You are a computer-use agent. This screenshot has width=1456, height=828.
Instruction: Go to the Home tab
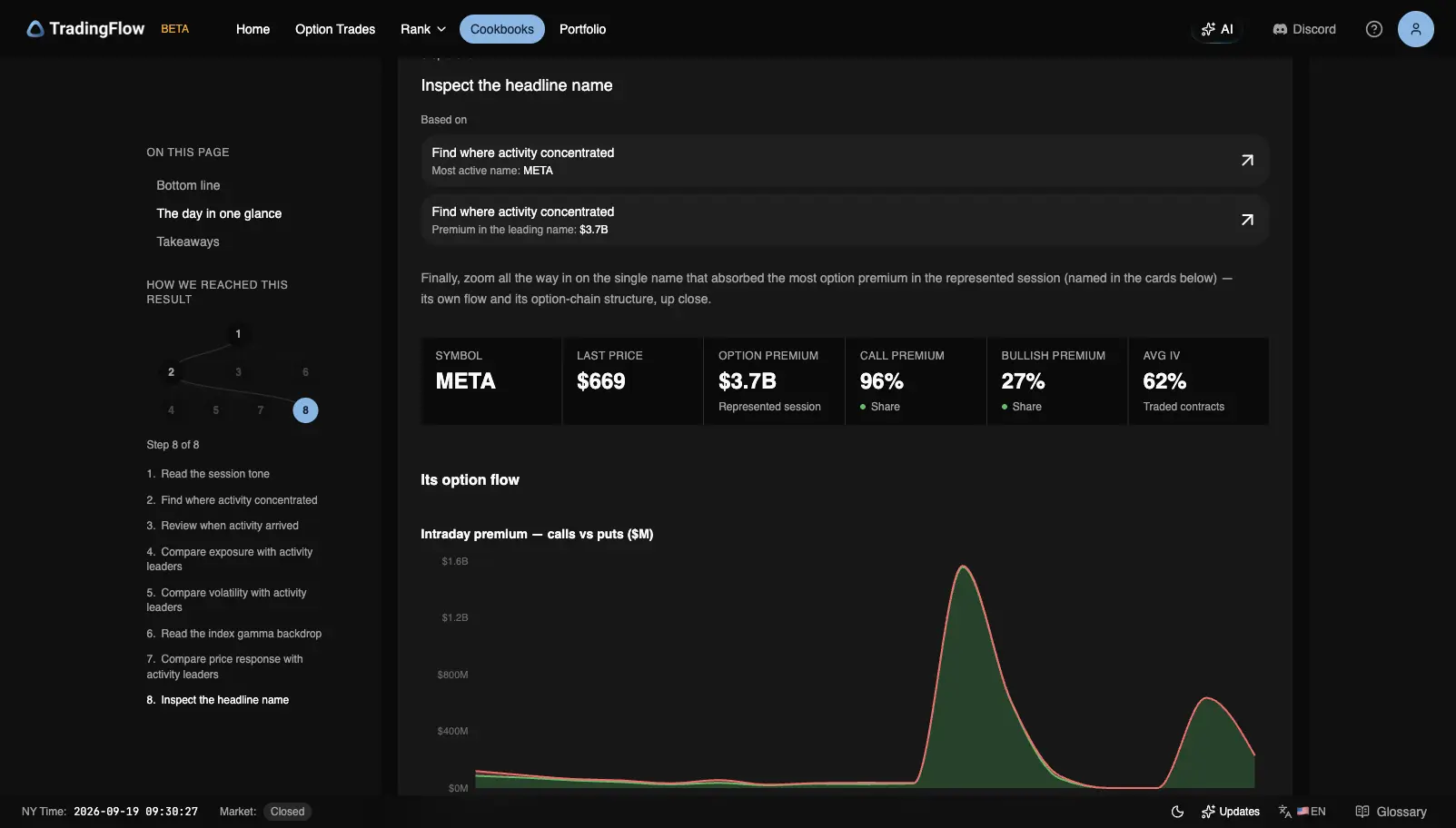tap(253, 29)
